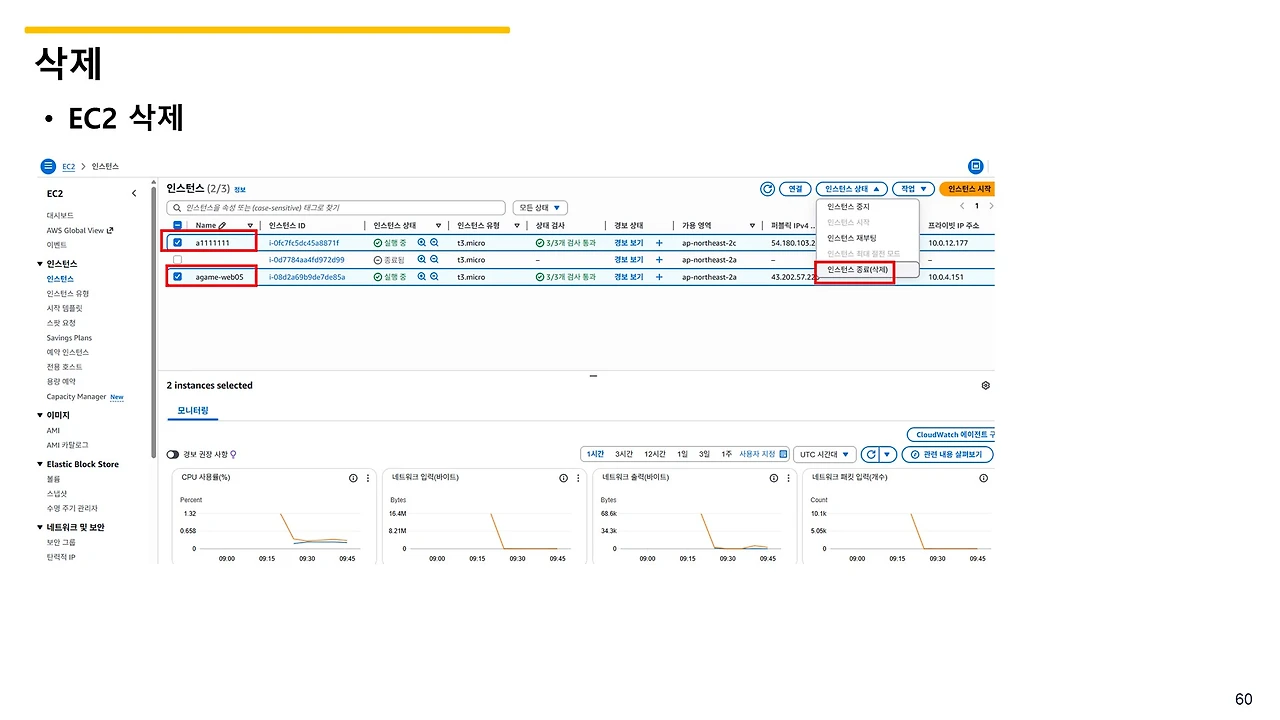Open the 작업 actions dropdown

[x=914, y=188]
